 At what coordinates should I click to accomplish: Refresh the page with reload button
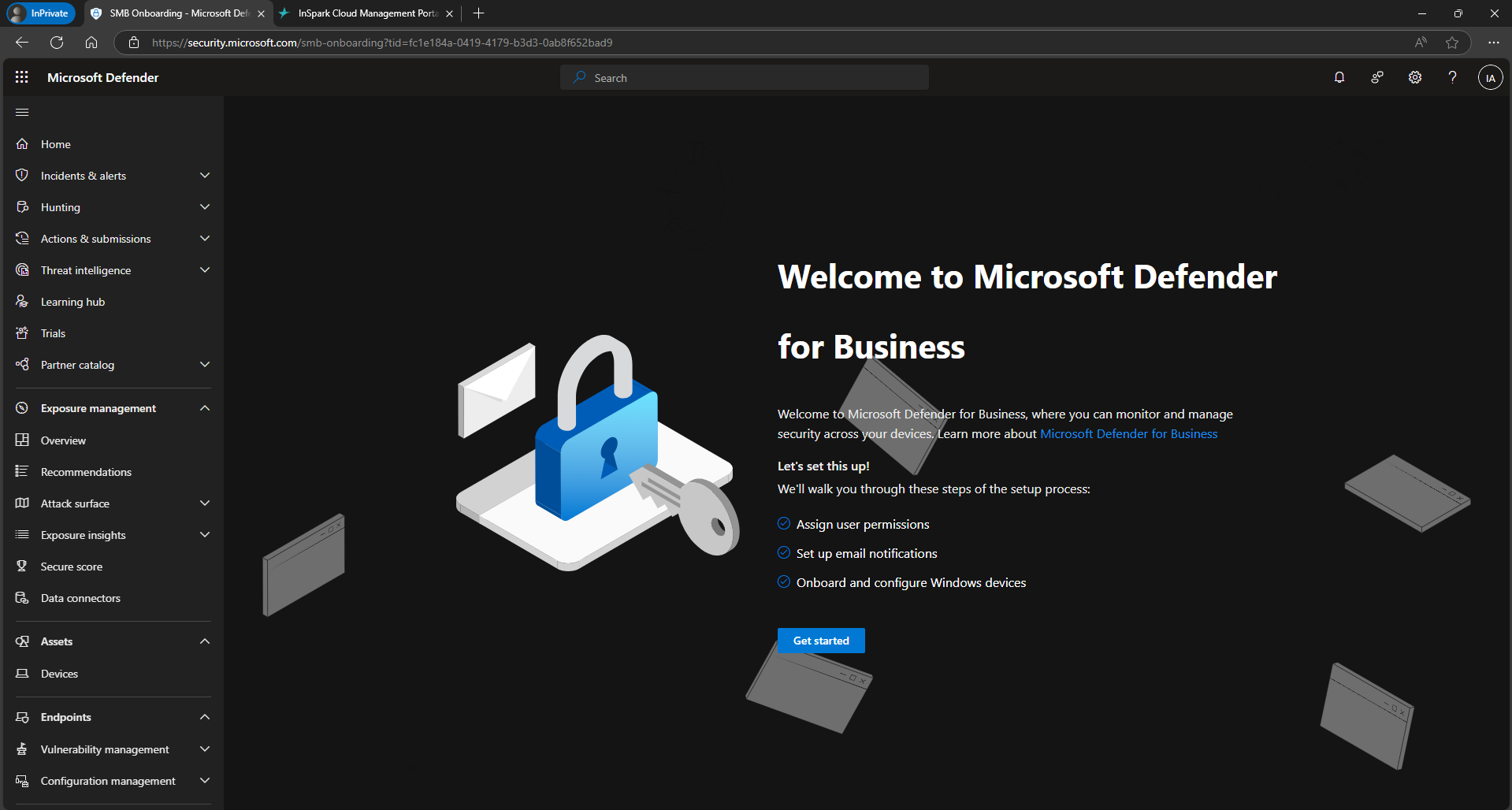[x=57, y=43]
